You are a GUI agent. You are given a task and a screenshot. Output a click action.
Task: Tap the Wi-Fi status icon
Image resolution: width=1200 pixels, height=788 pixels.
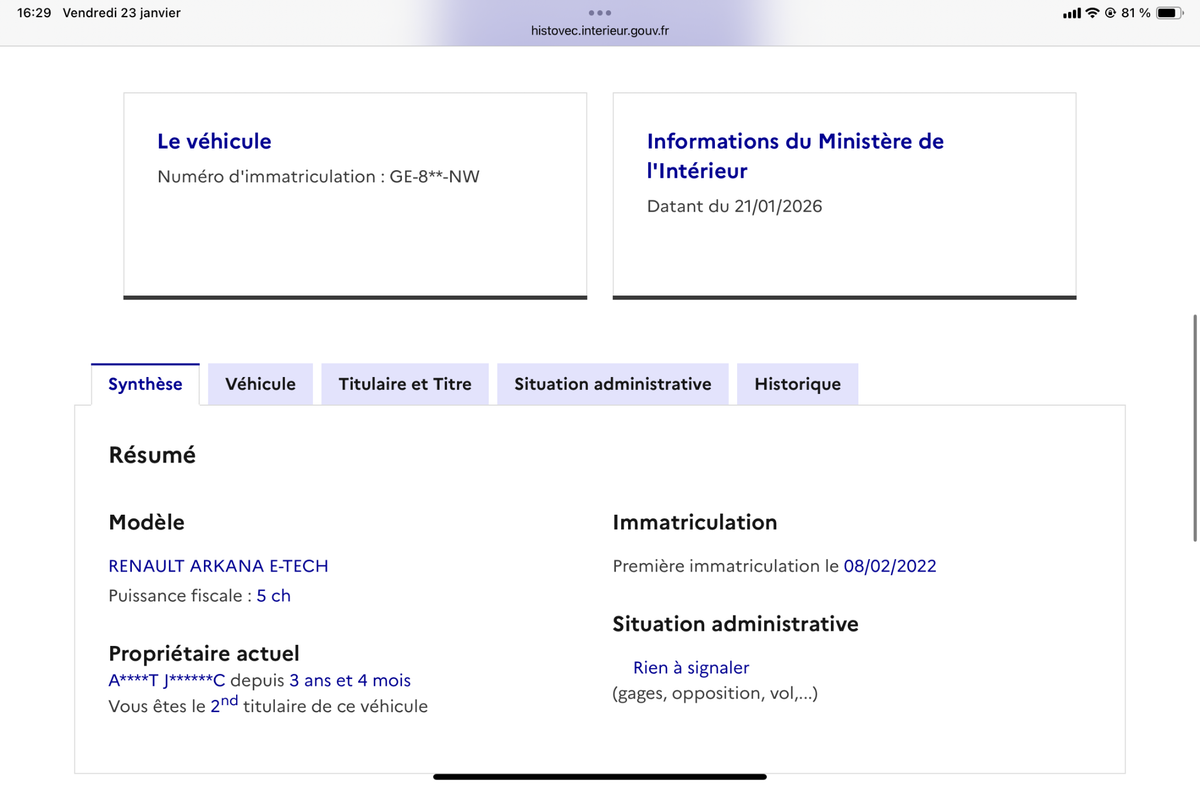pyautogui.click(x=1092, y=13)
